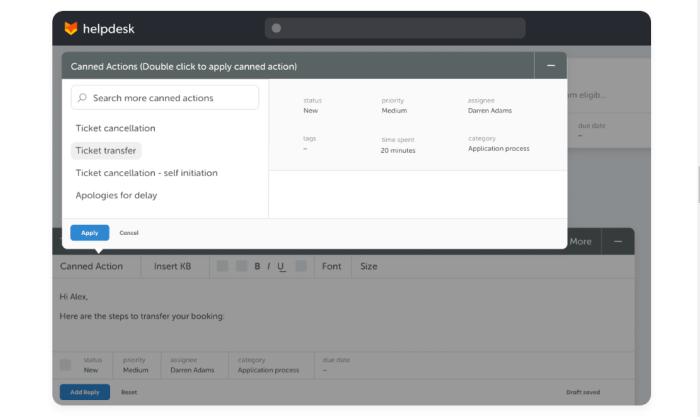Toggle Underline formatting

click(281, 267)
